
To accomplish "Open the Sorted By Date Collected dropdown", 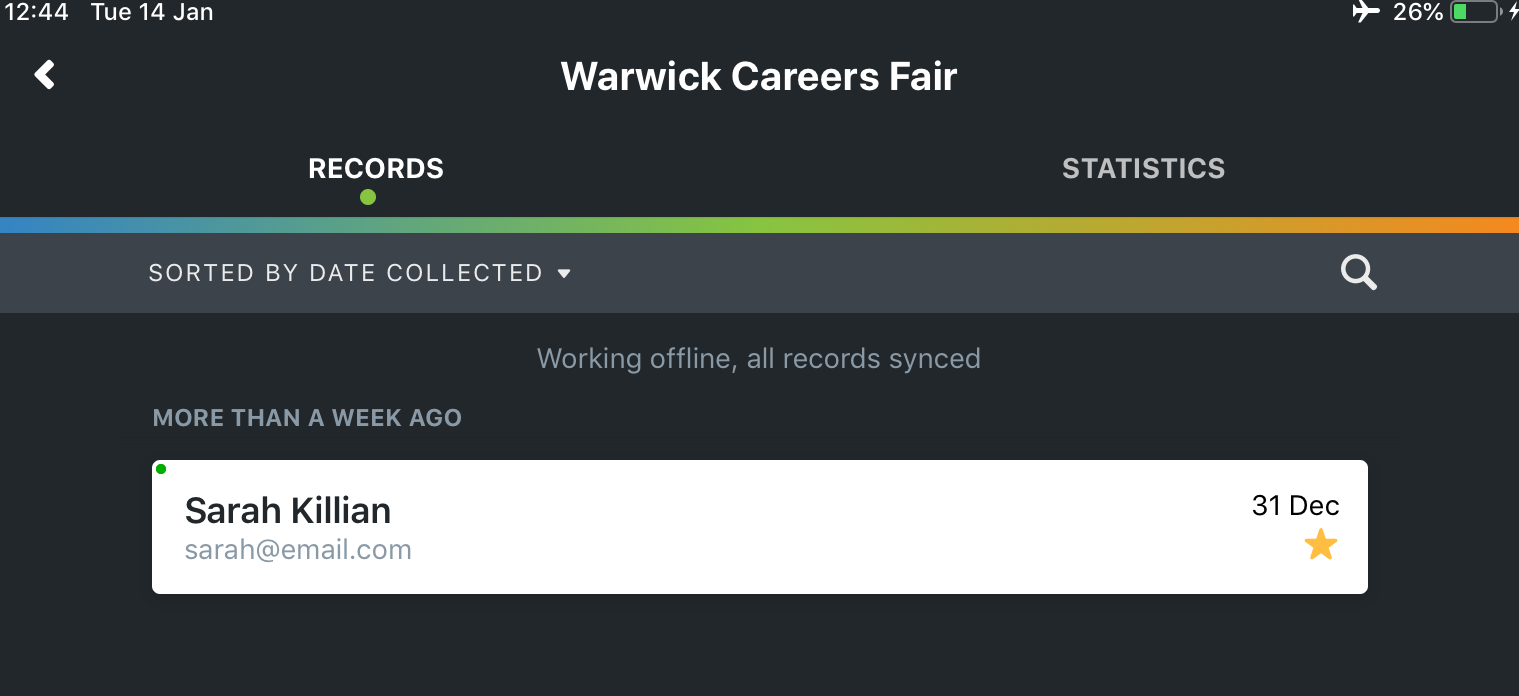I will click(360, 273).
